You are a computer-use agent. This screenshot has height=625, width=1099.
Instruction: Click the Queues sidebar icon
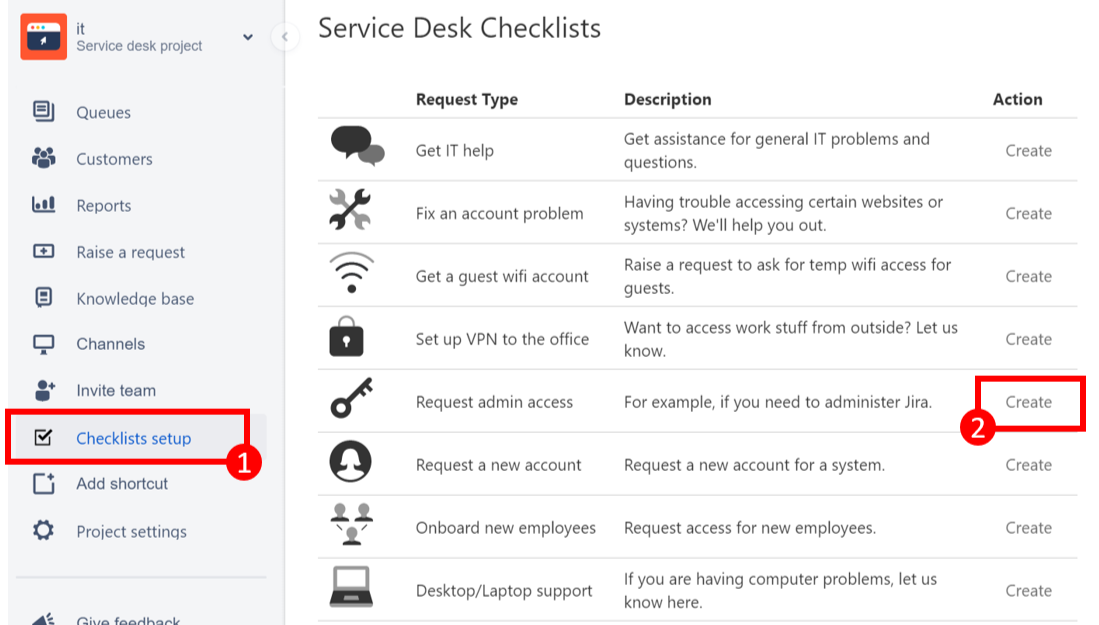coord(43,112)
